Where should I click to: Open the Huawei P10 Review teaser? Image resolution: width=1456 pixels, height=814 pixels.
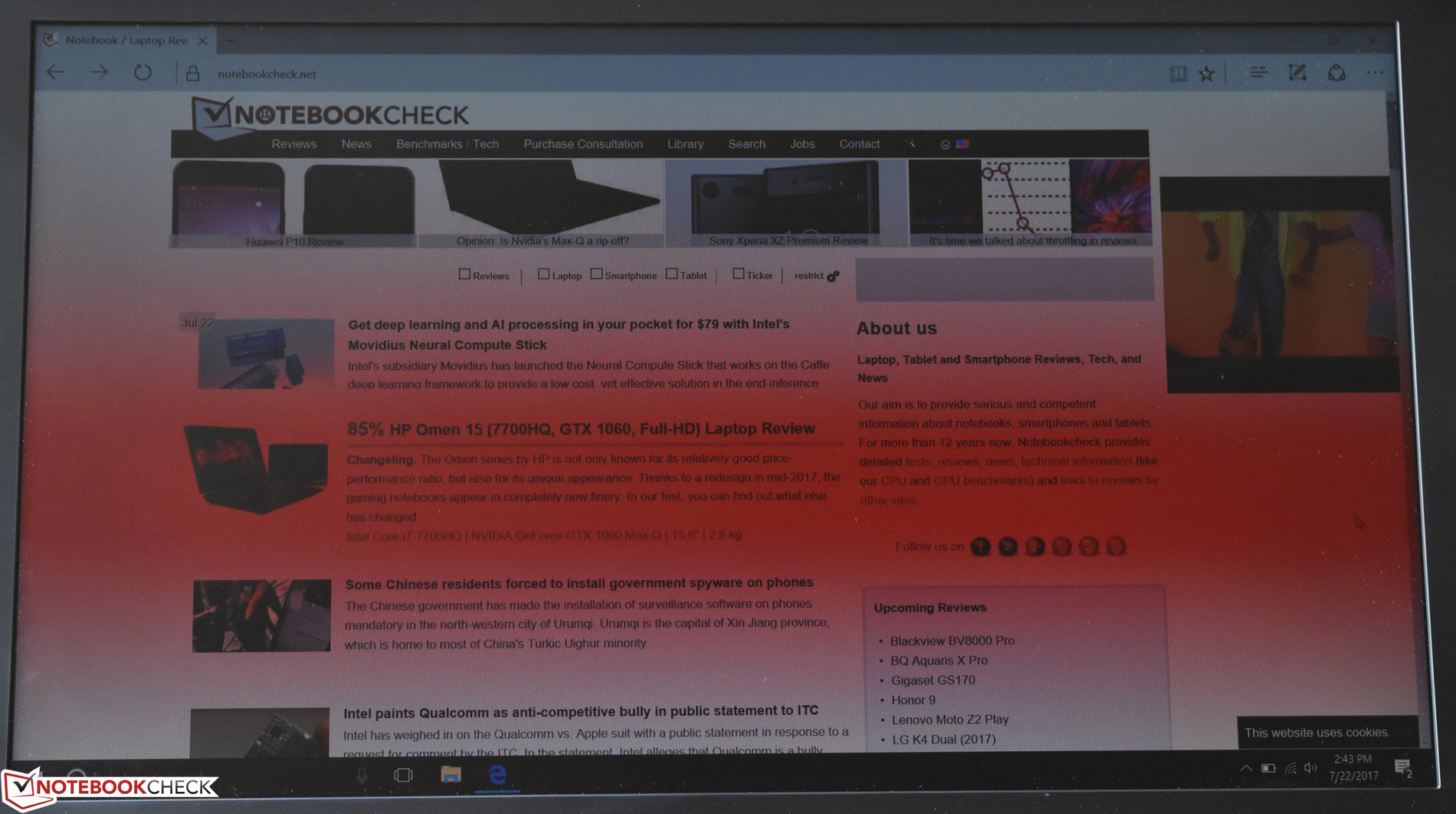coord(294,204)
